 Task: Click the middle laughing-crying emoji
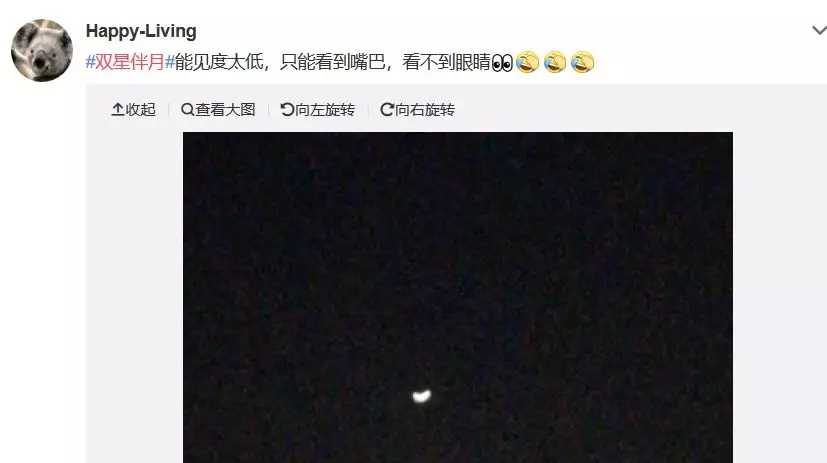point(555,62)
